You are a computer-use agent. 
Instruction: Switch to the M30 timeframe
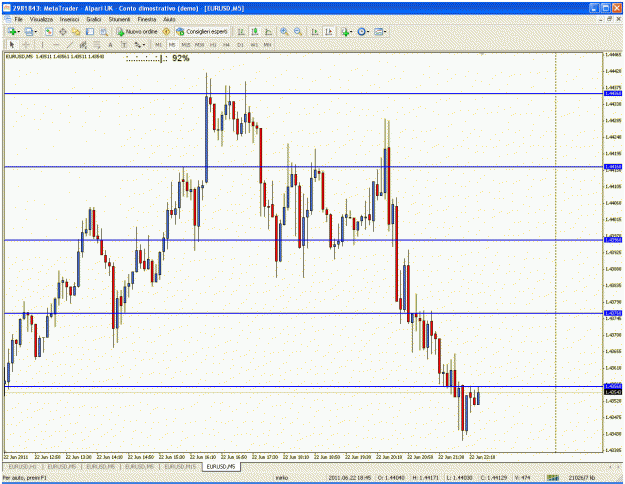199,45
